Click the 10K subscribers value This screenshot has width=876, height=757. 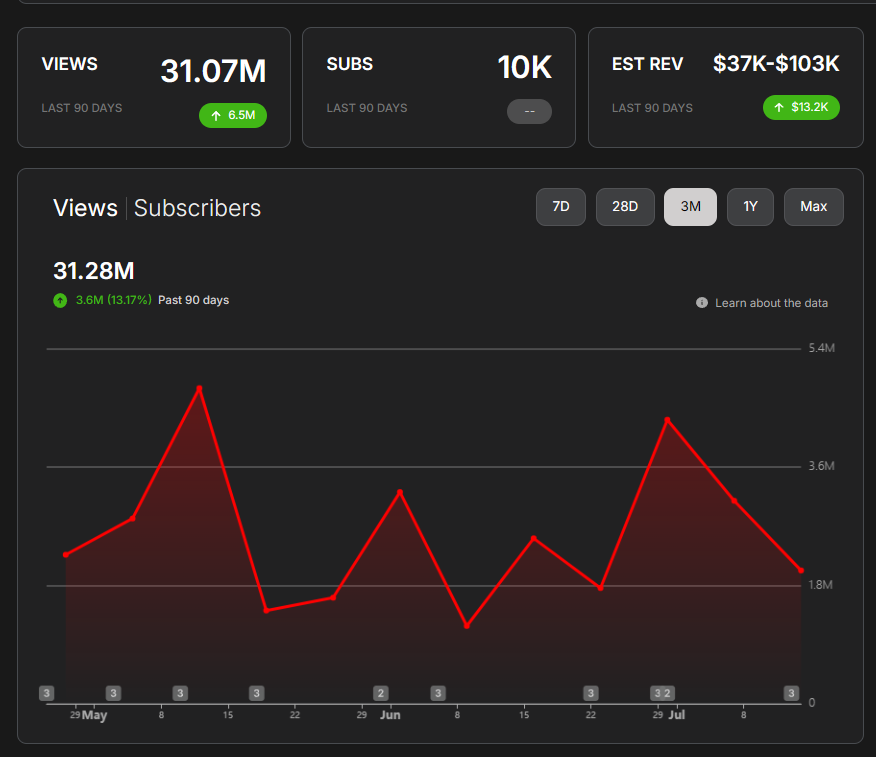(x=525, y=68)
